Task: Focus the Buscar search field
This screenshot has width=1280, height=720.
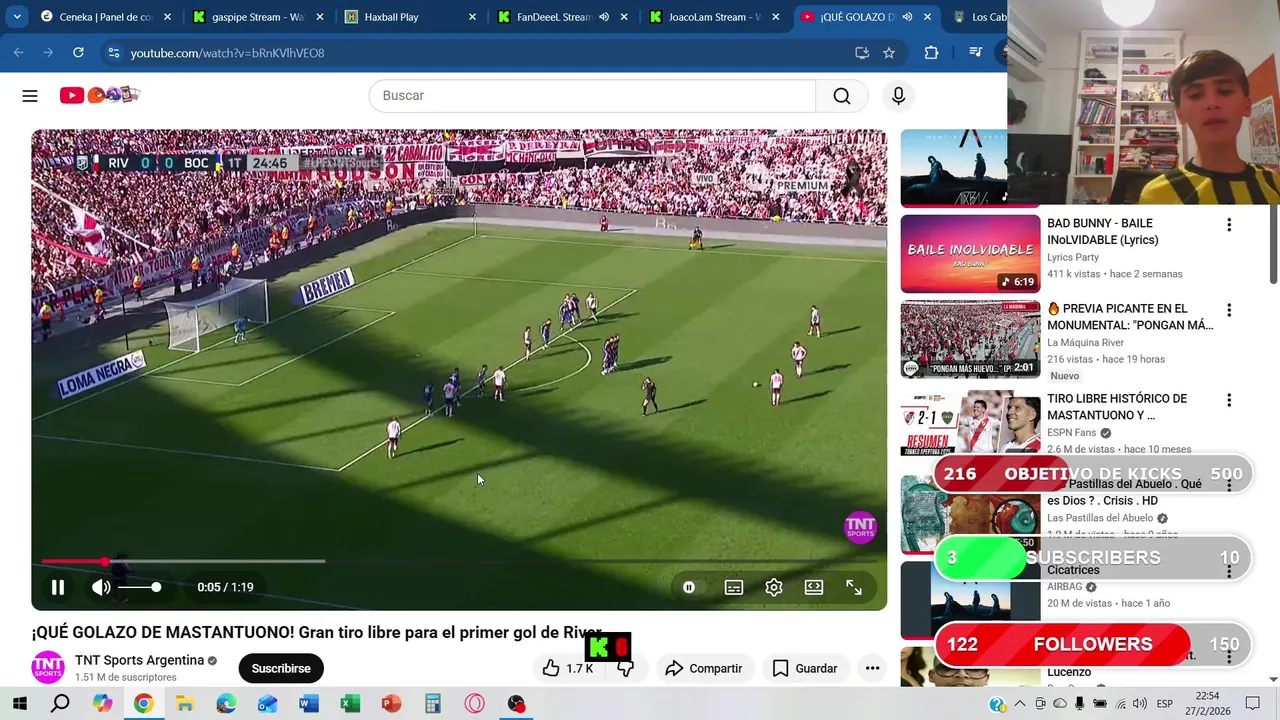Action: pos(592,96)
